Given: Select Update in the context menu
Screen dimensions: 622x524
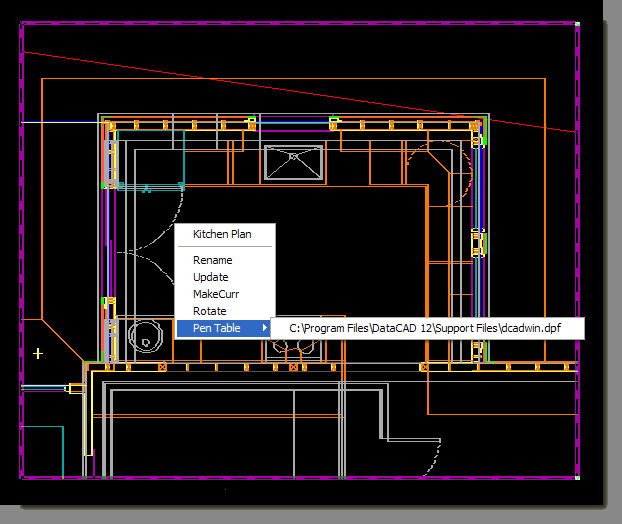Looking at the screenshot, I should click(211, 277).
